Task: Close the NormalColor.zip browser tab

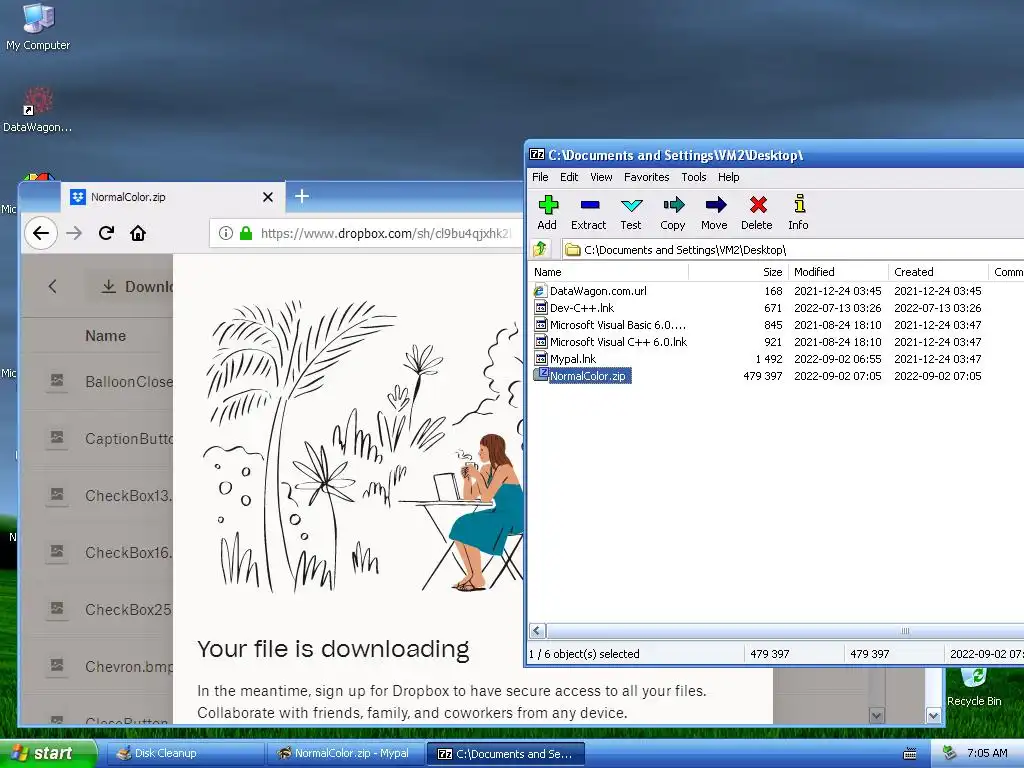Action: coord(268,197)
